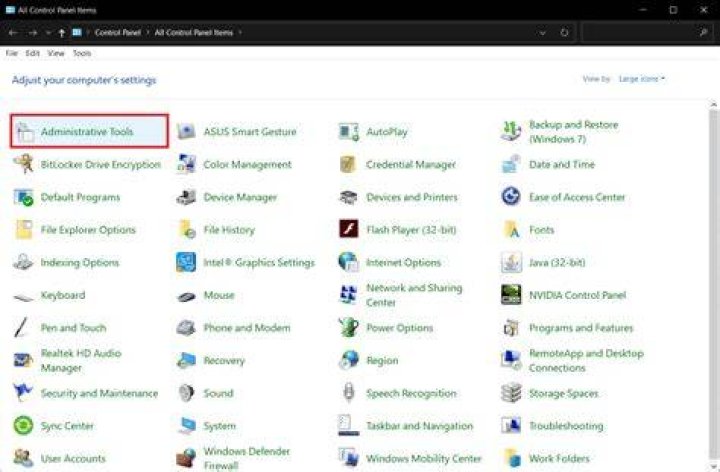Click the BitLocker Drive Encryption icon
Viewport: 720px width, 472px height.
[x=24, y=164]
